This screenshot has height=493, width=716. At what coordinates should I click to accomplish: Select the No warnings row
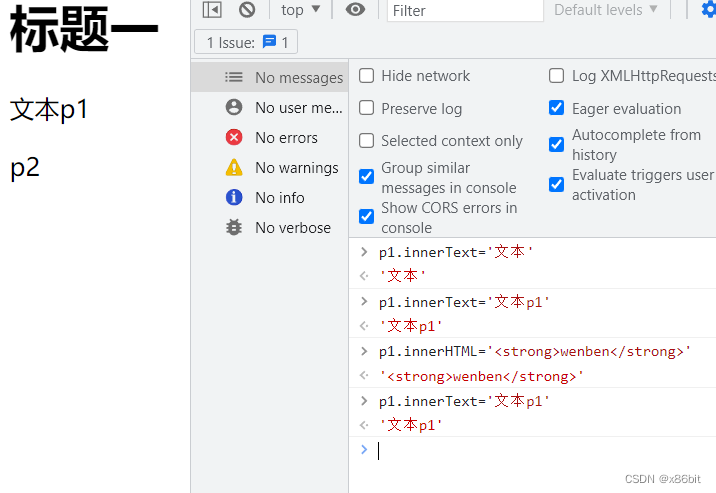pyautogui.click(x=269, y=168)
